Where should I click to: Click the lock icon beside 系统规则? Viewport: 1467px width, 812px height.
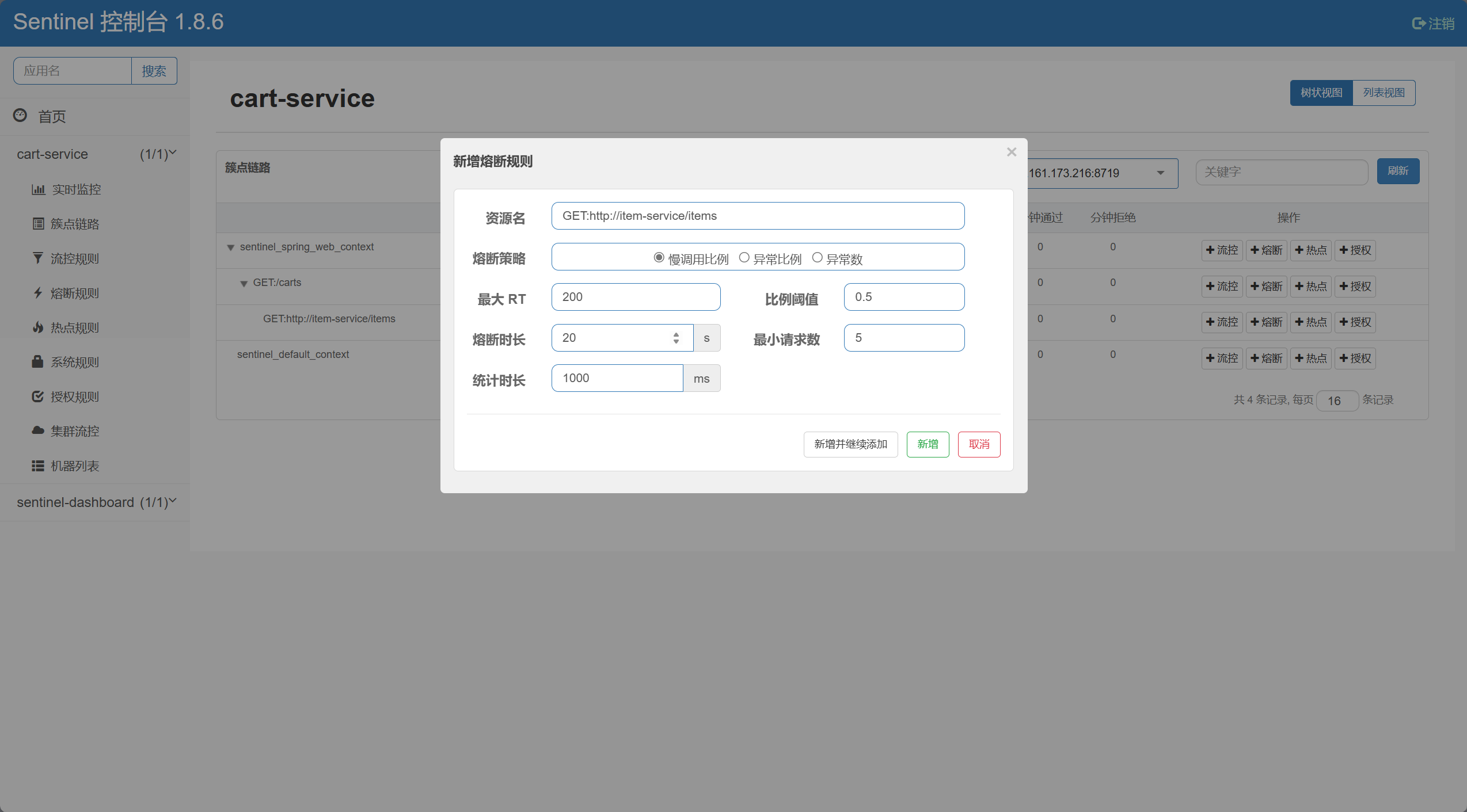click(38, 361)
